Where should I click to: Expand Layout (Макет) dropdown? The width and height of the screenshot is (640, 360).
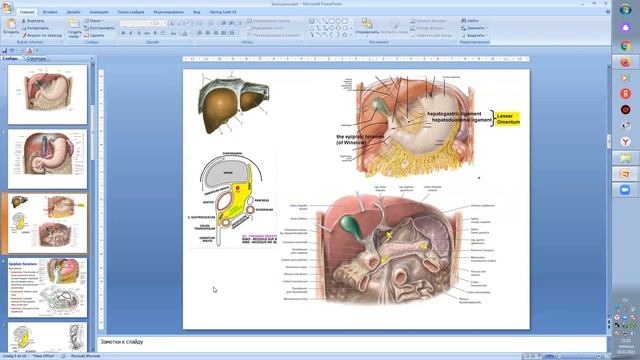coord(94,21)
